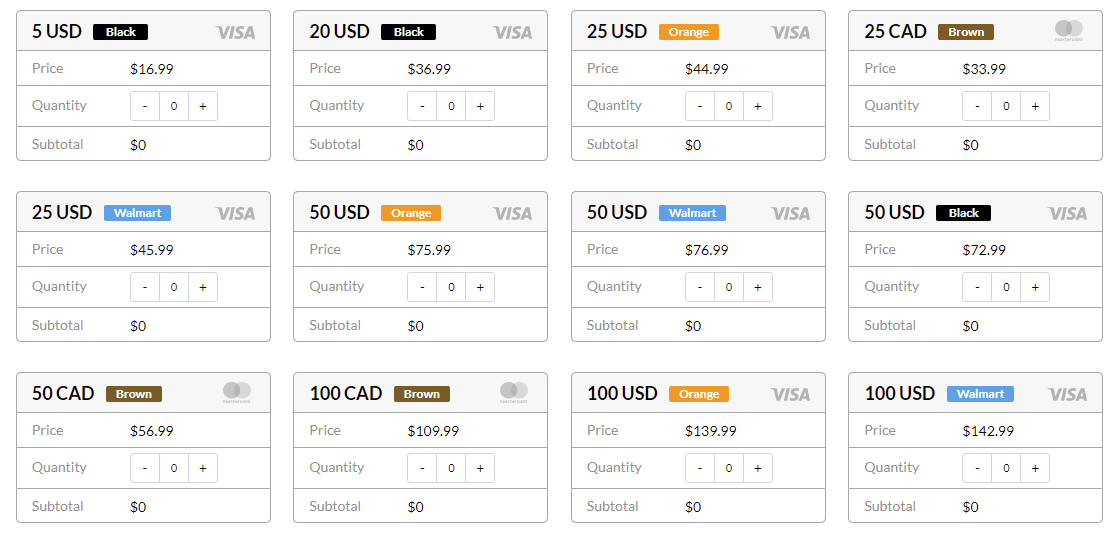Click the 50 CAD quantity input field
1118x536 pixels.
pyautogui.click(x=174, y=468)
